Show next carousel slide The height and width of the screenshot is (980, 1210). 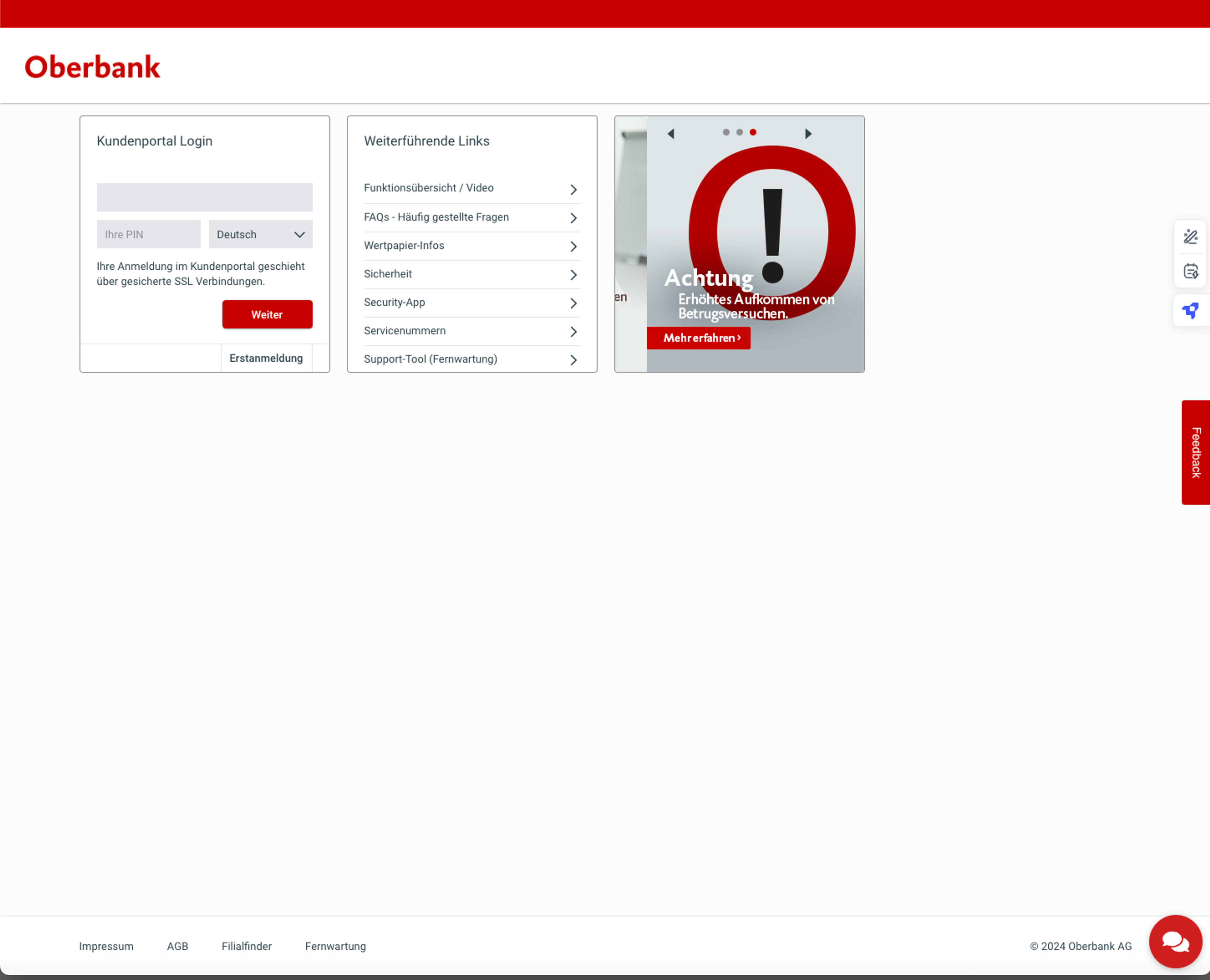[x=808, y=134]
